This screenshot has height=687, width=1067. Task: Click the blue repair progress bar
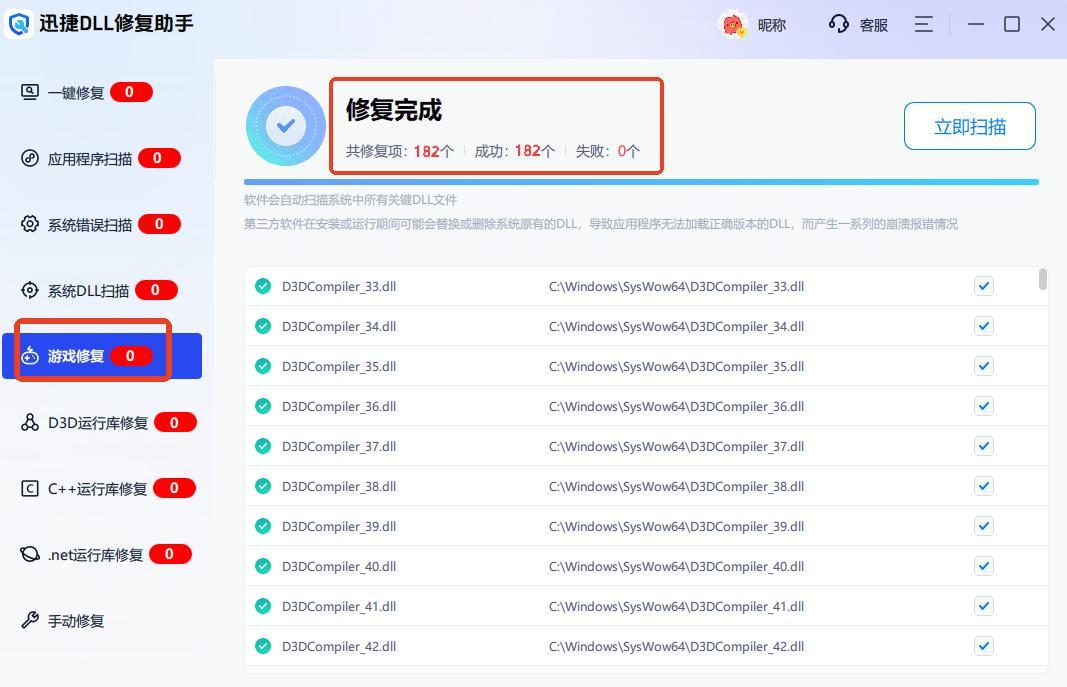click(x=641, y=182)
